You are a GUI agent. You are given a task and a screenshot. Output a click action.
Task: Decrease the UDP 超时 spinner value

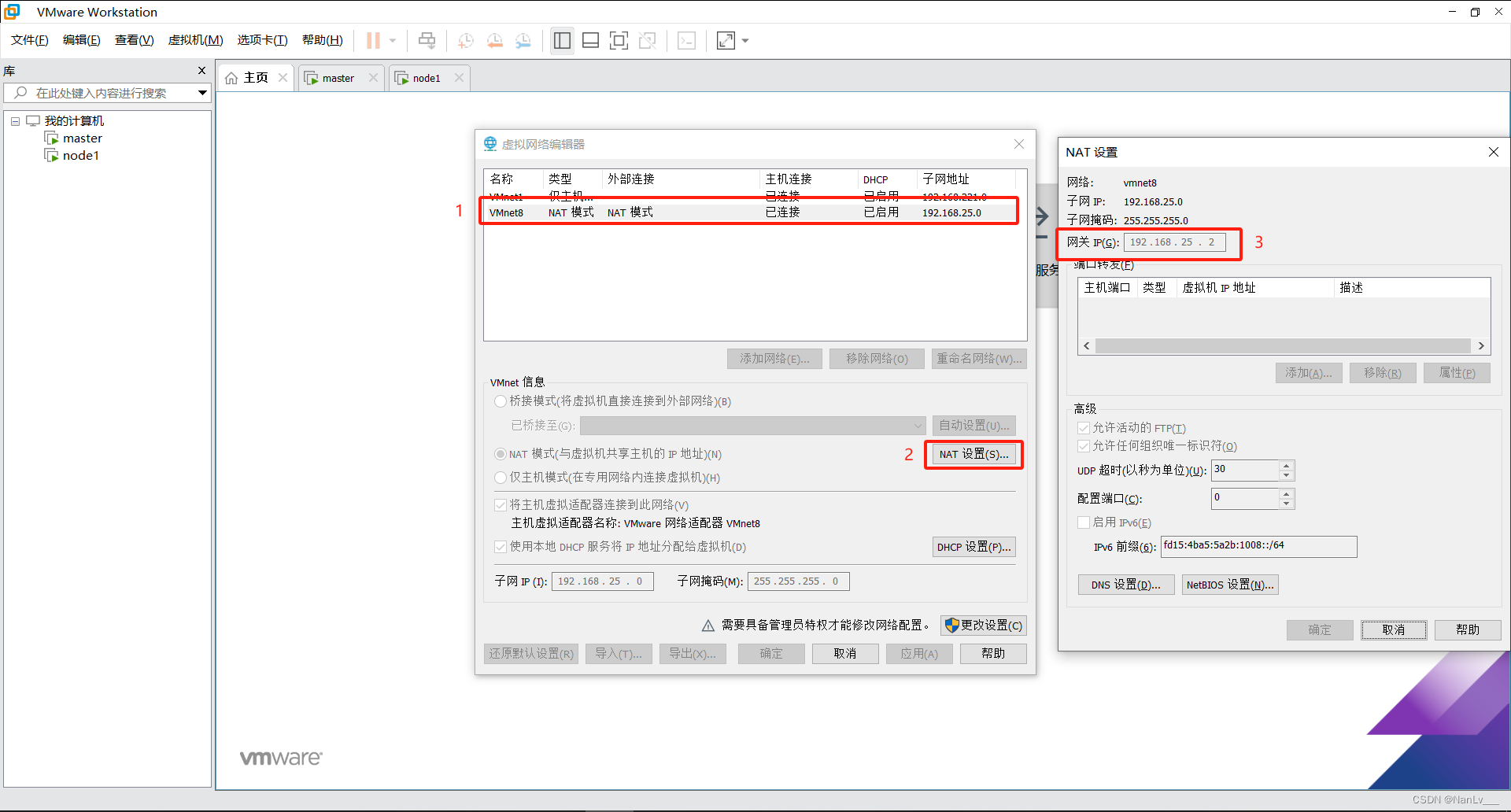1286,475
